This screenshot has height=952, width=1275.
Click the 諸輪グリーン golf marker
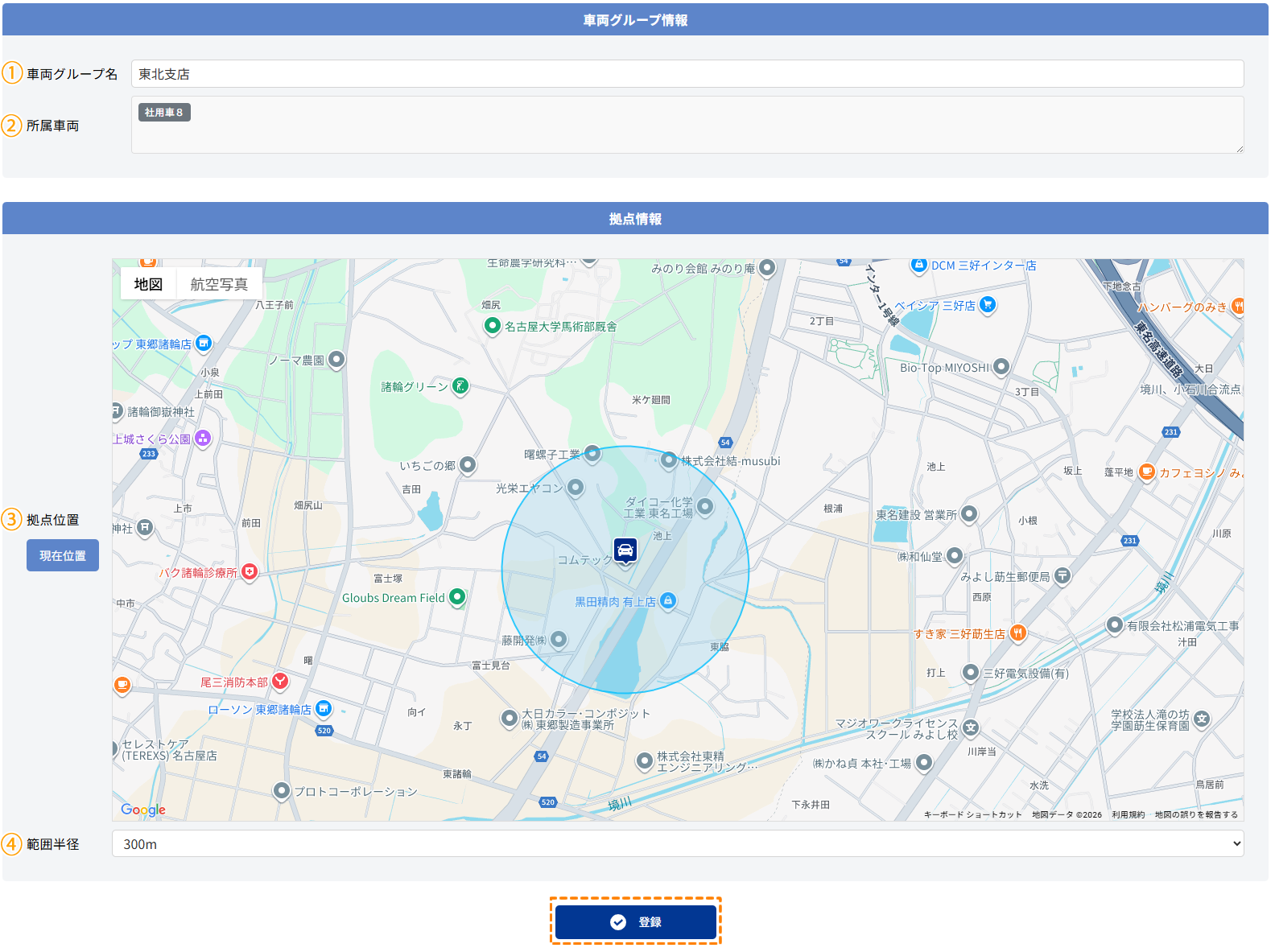460,385
